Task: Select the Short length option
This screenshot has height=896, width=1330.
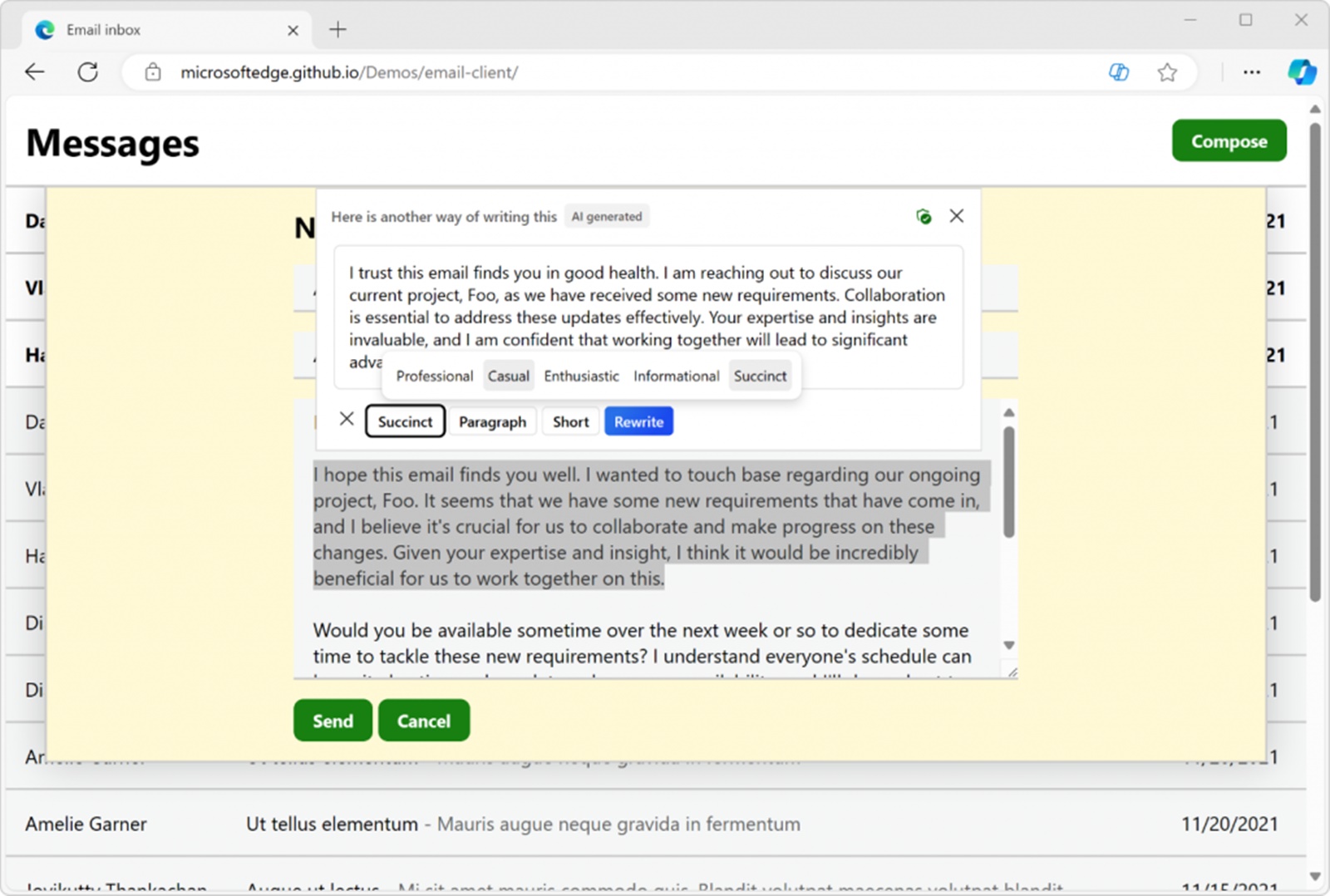Action: click(x=569, y=421)
